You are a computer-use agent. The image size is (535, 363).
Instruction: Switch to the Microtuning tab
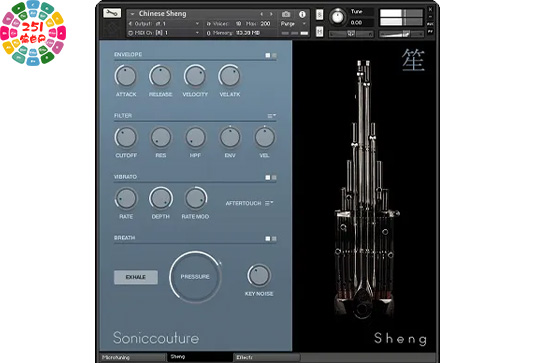[x=133, y=357]
